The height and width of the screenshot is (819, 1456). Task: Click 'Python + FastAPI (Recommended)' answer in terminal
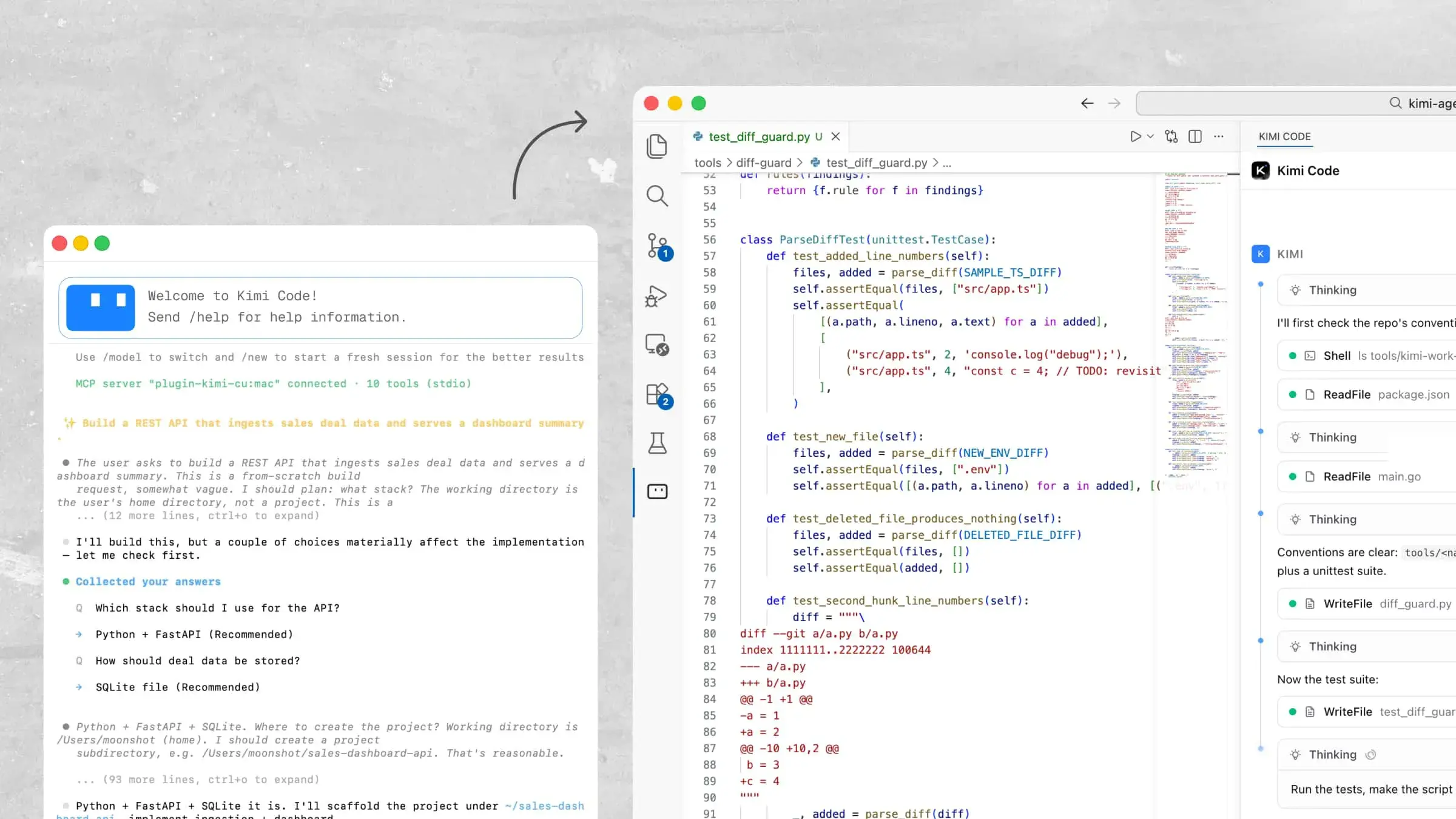coord(194,634)
